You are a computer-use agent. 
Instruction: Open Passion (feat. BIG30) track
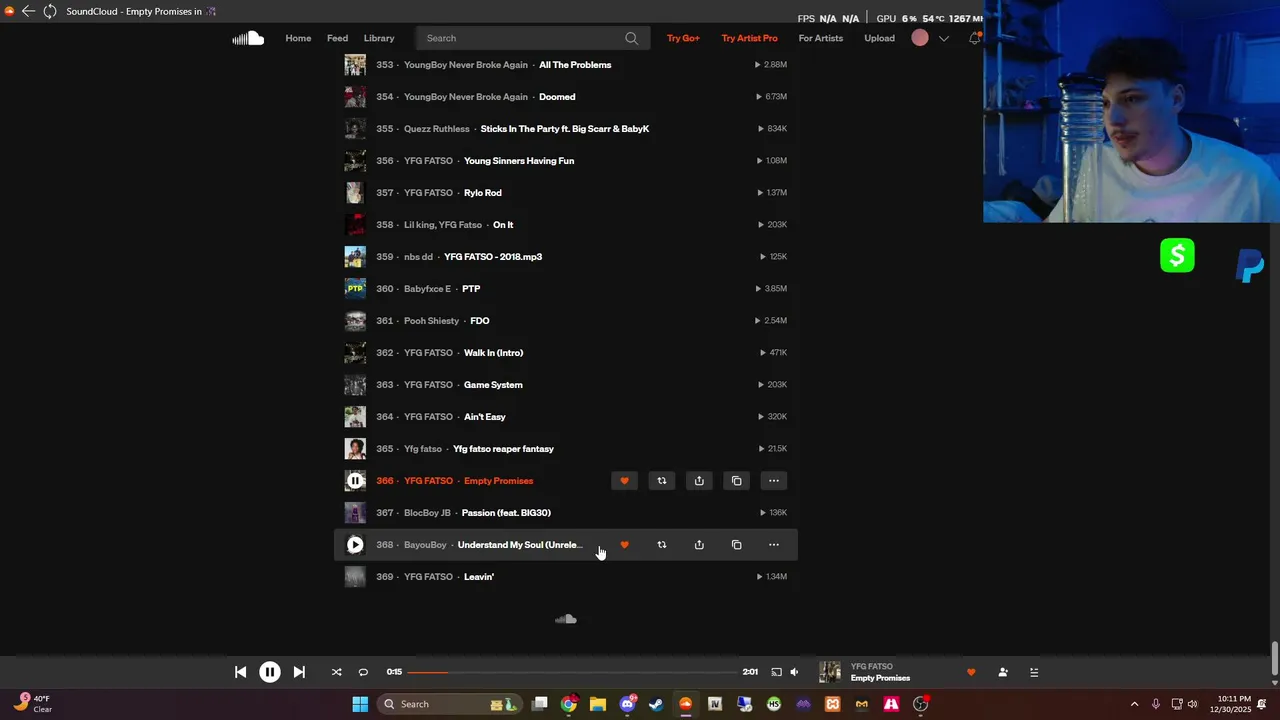tap(506, 513)
